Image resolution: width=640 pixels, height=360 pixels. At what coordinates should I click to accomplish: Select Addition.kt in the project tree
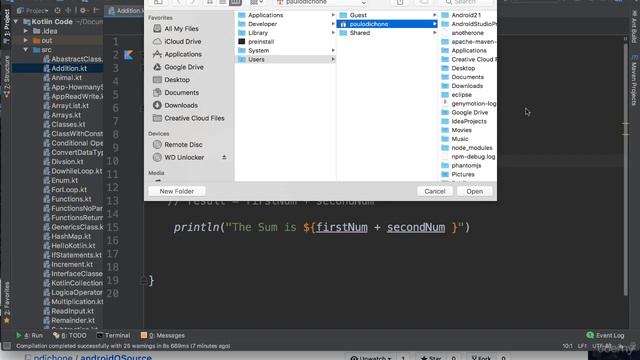click(x=69, y=68)
